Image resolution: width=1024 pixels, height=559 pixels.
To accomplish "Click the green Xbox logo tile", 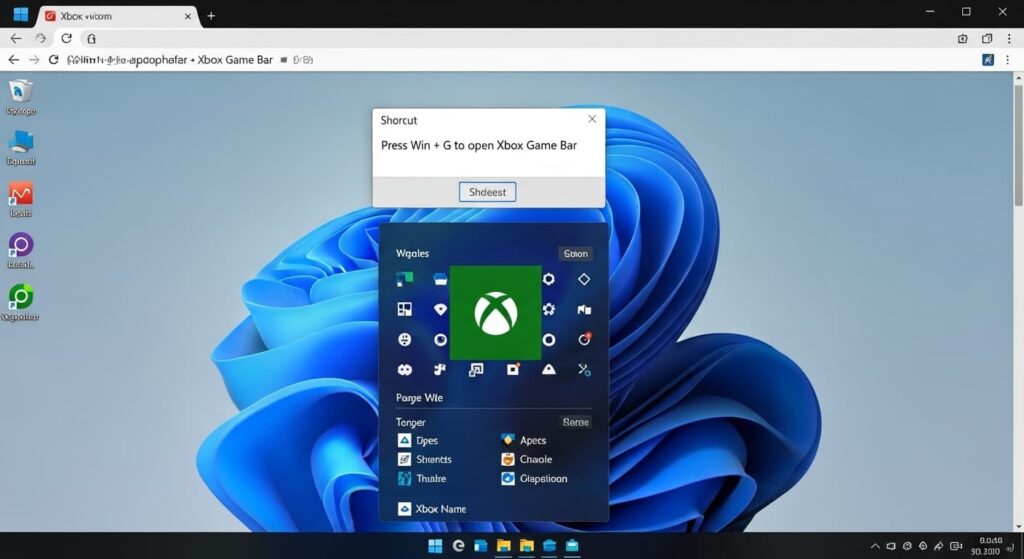I will (x=495, y=312).
